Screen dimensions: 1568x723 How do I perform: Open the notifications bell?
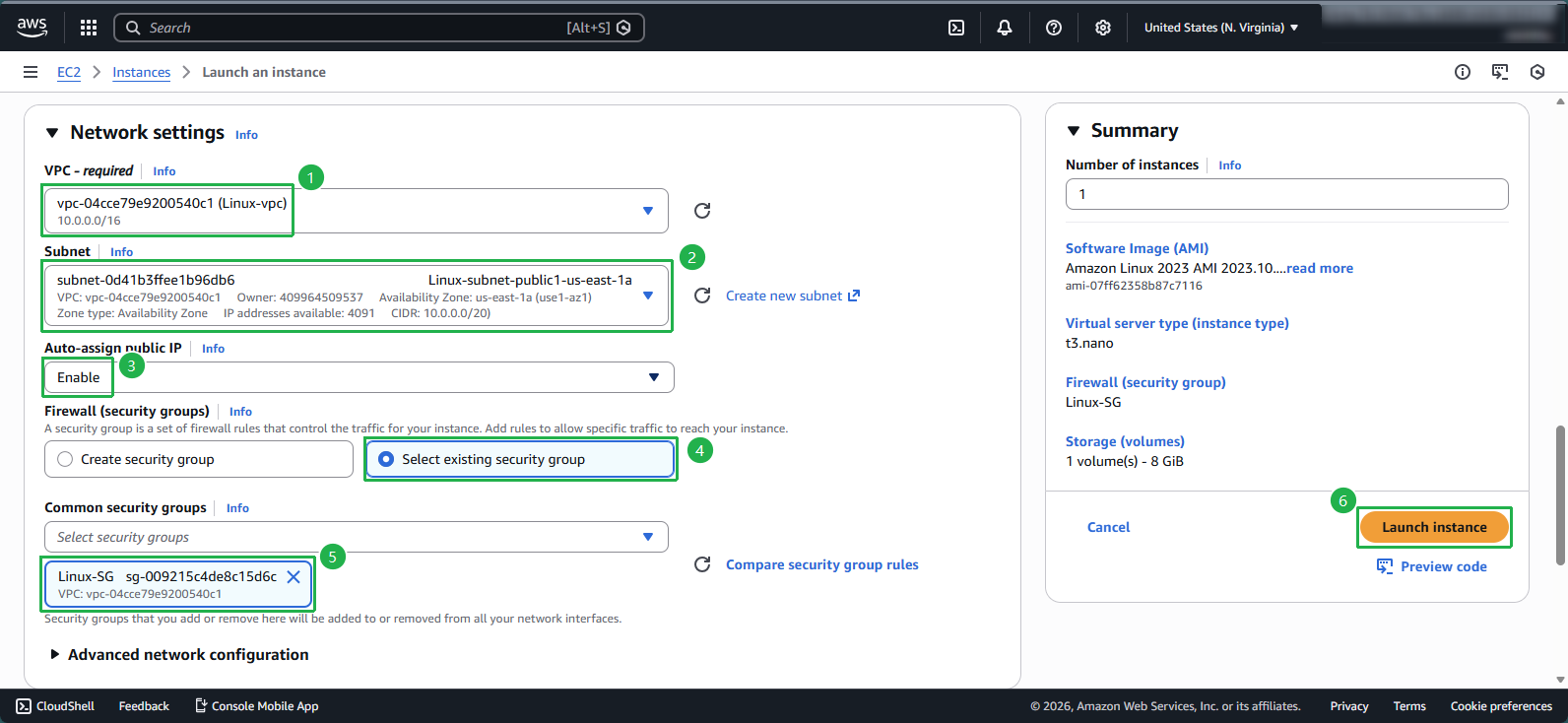pos(1005,28)
